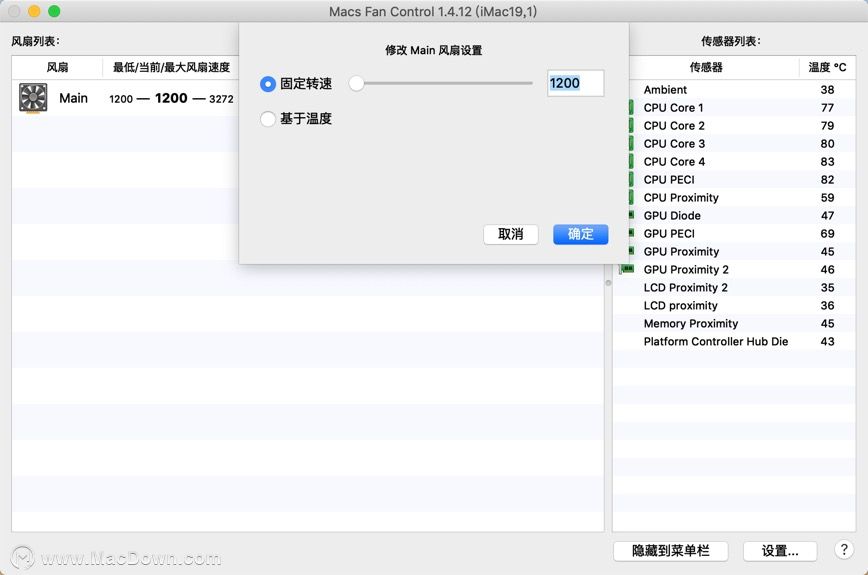The image size is (868, 575).
Task: Click the CPU Core 1 chip icon
Action: coord(631,107)
